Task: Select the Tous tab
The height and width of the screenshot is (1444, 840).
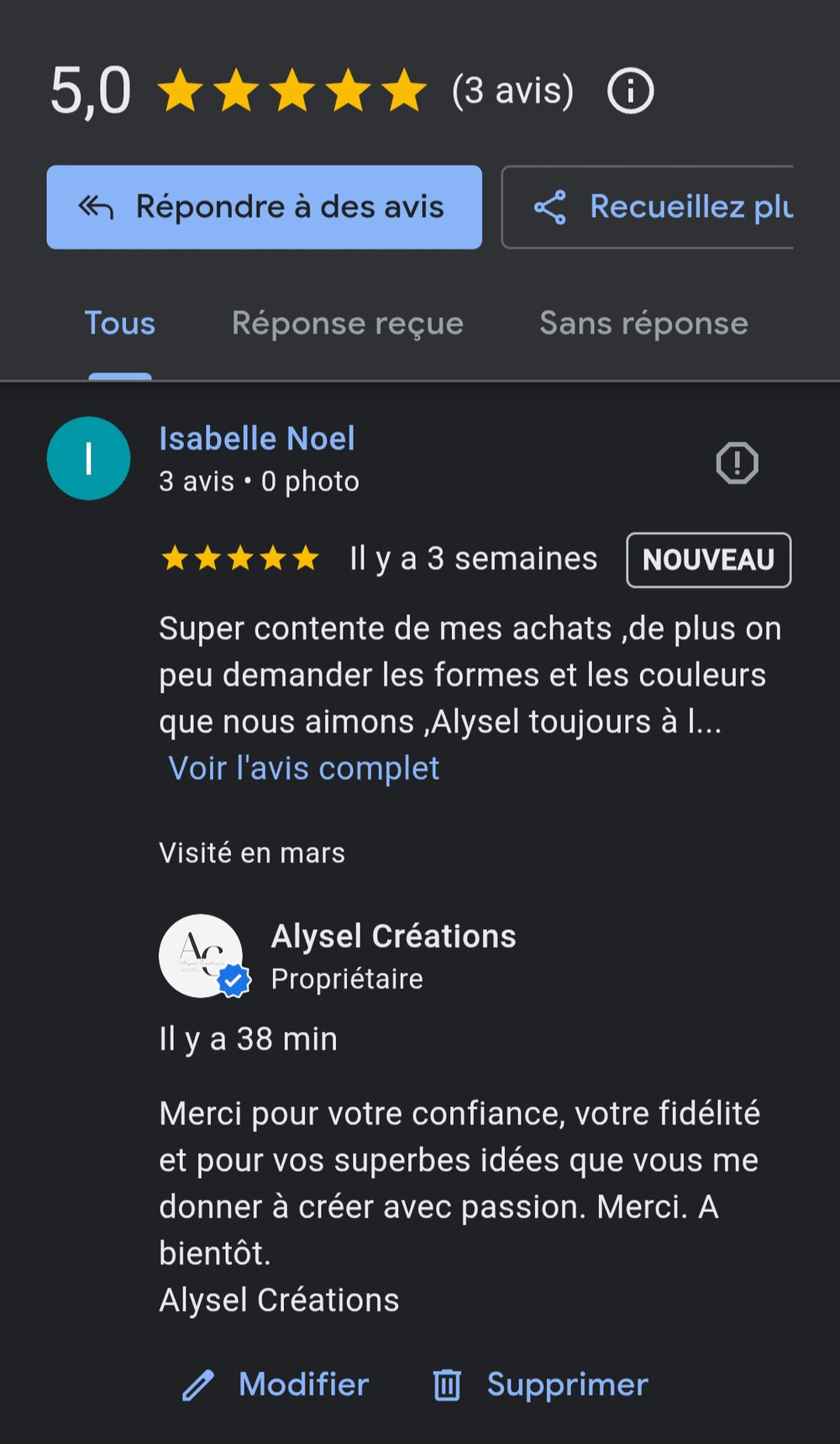Action: [x=120, y=323]
